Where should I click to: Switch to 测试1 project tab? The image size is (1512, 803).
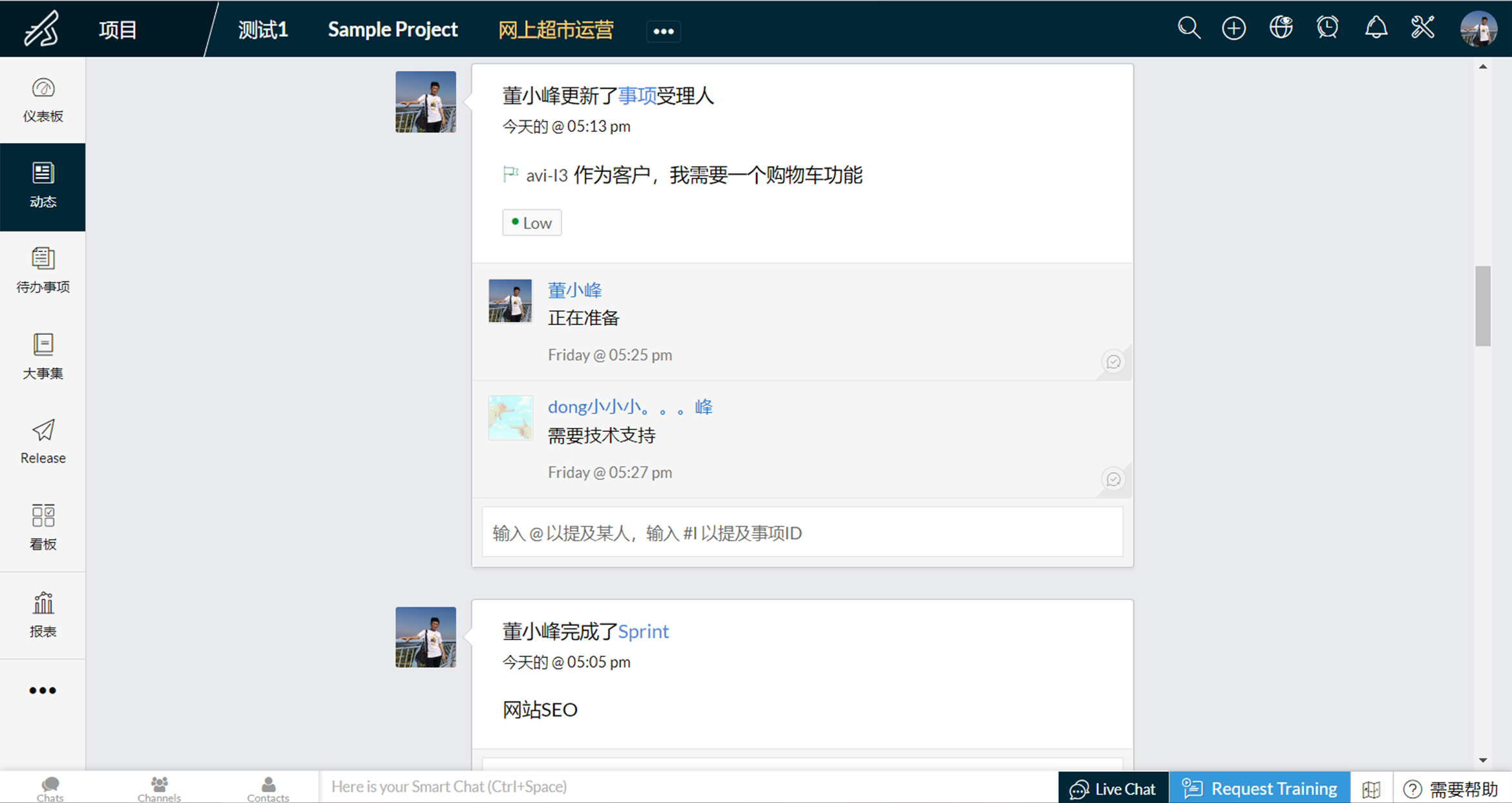tap(263, 30)
